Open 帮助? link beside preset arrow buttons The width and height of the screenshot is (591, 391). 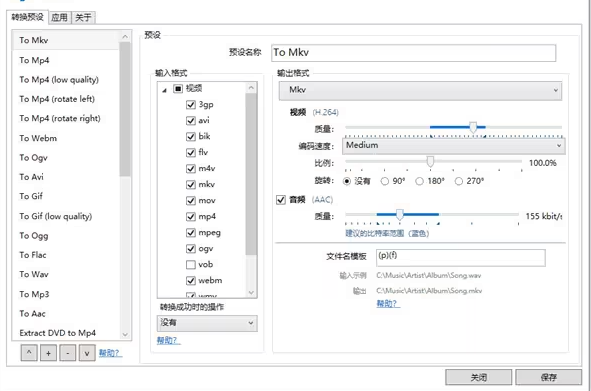point(110,353)
